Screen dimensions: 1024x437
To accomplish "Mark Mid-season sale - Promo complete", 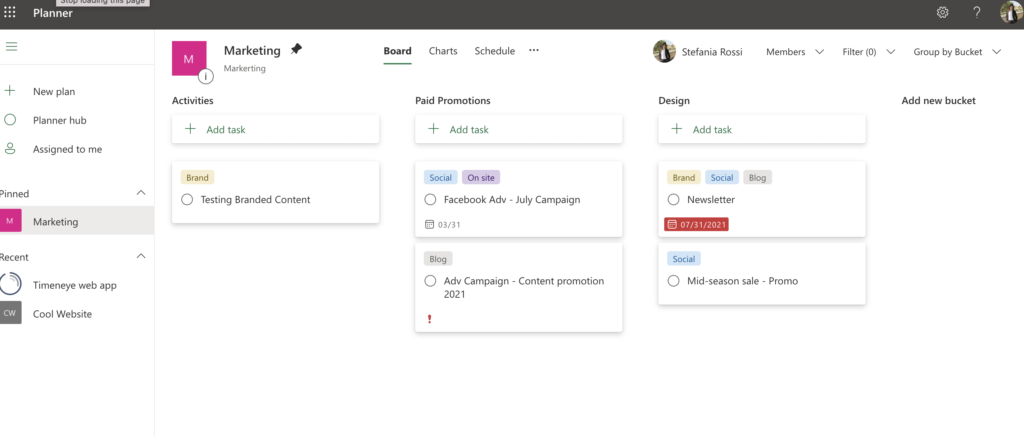I will (673, 281).
